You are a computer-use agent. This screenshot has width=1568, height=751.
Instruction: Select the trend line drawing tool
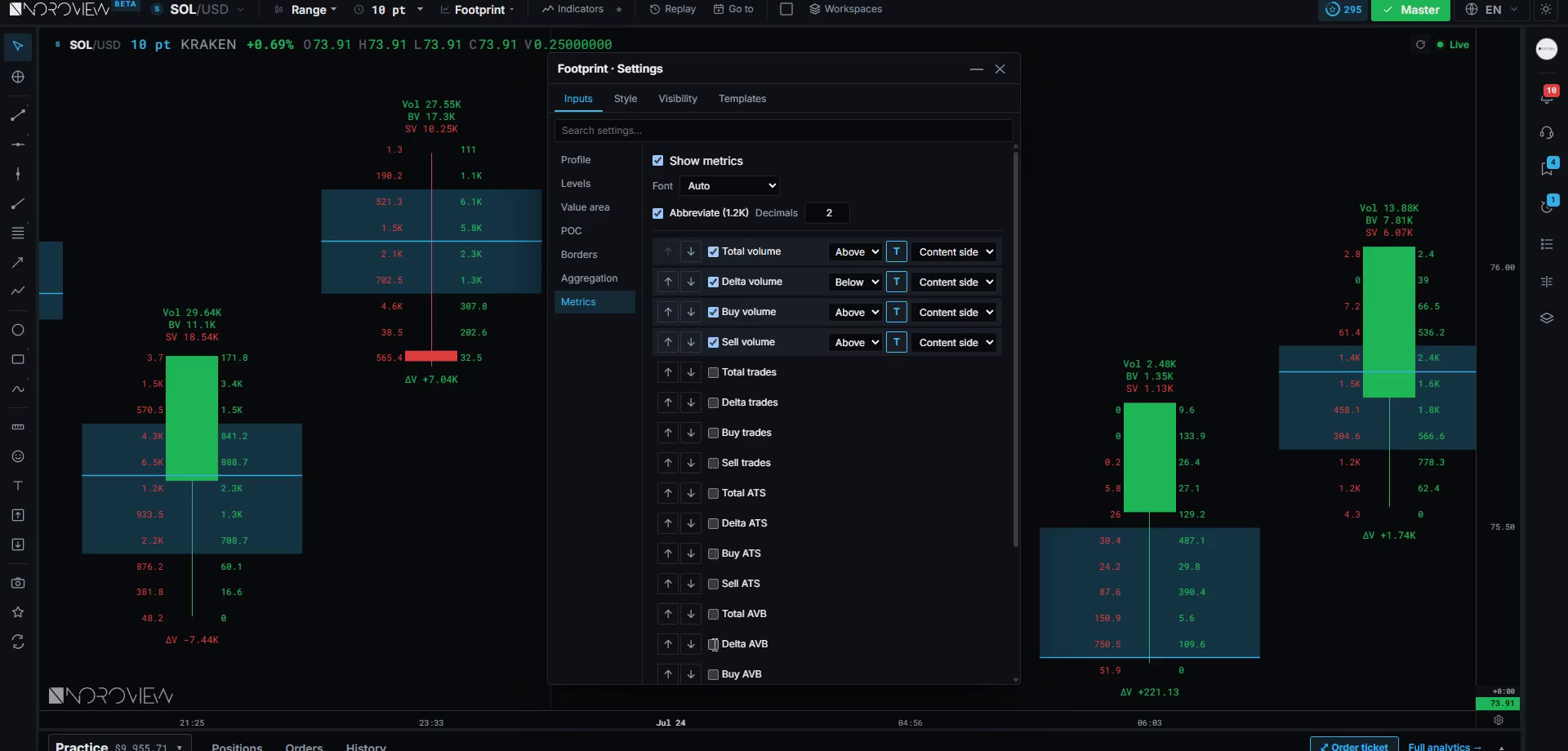(x=18, y=115)
